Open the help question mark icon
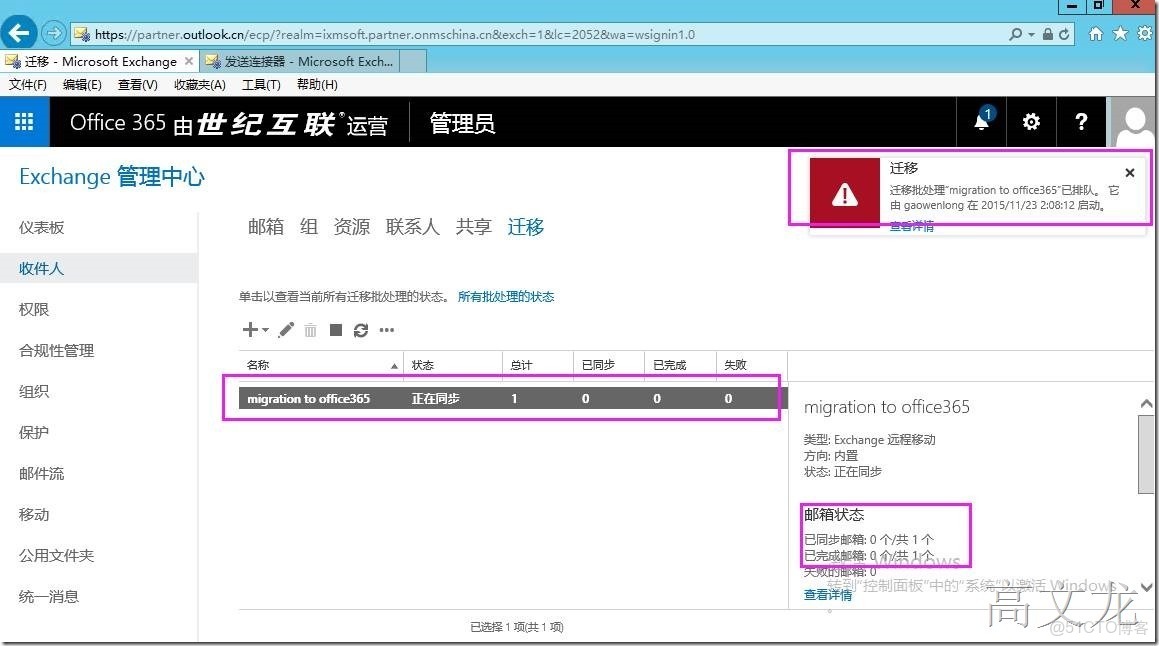1159x646 pixels. click(x=1081, y=121)
